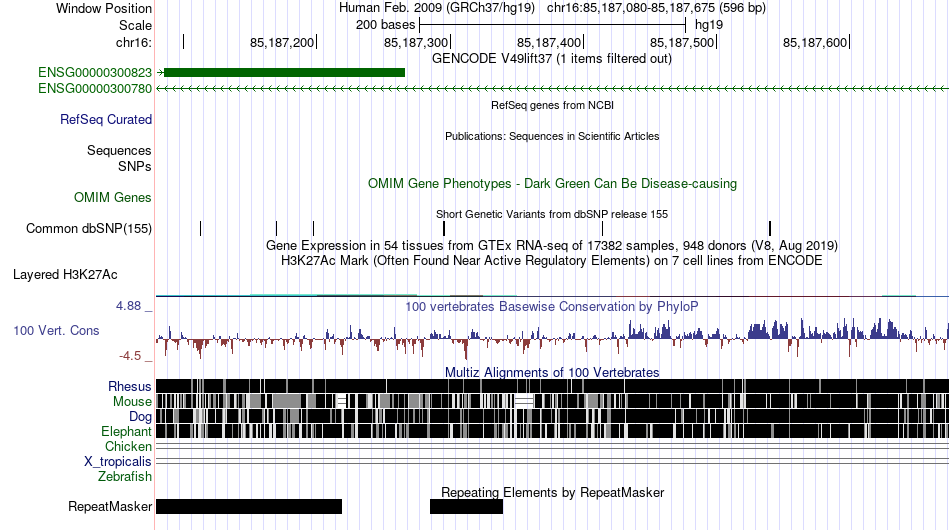Screen dimensions: 950x530
Task: Click the first dbSNP variant tick mark
Action: (201, 228)
